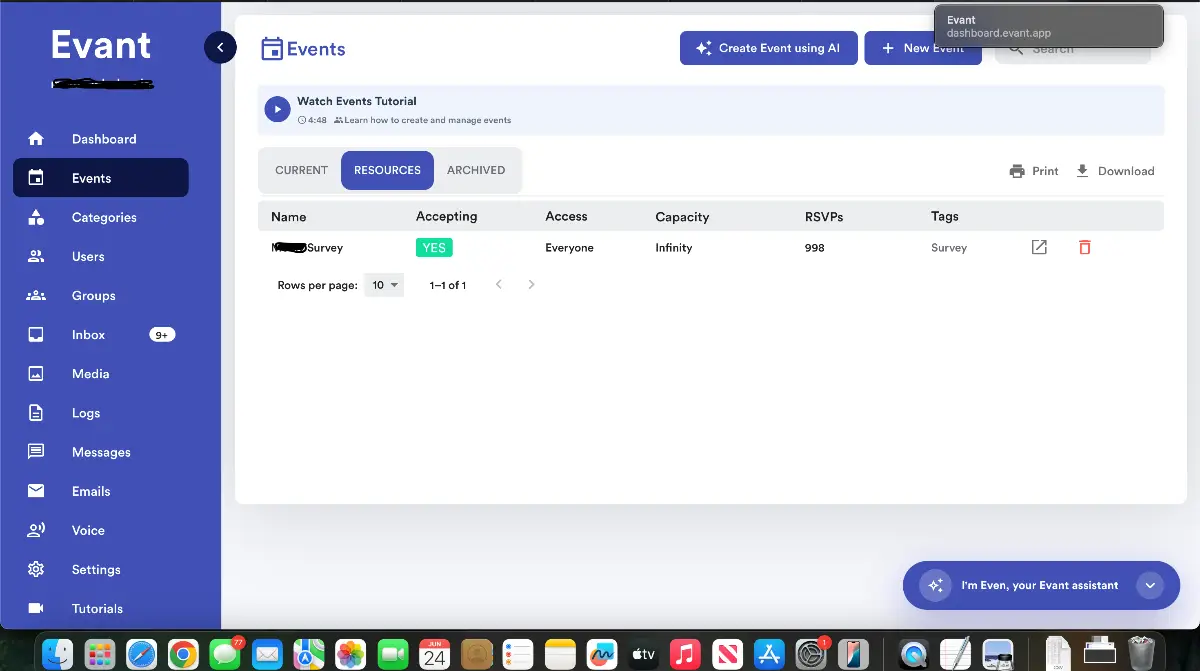Click the Everyone access cell

569,247
